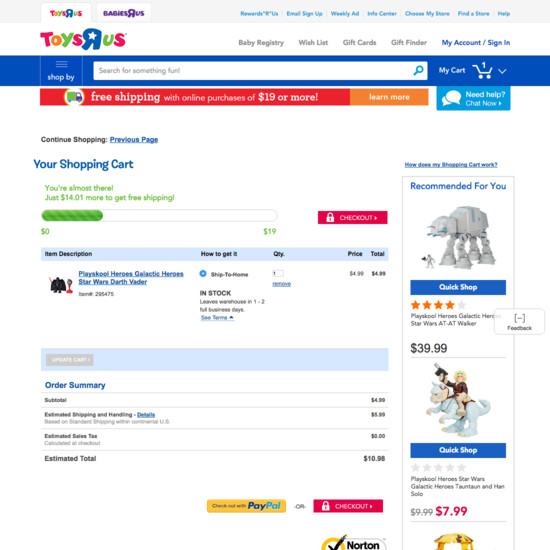Click the top red Checkout button
The image size is (550, 550).
pyautogui.click(x=353, y=217)
